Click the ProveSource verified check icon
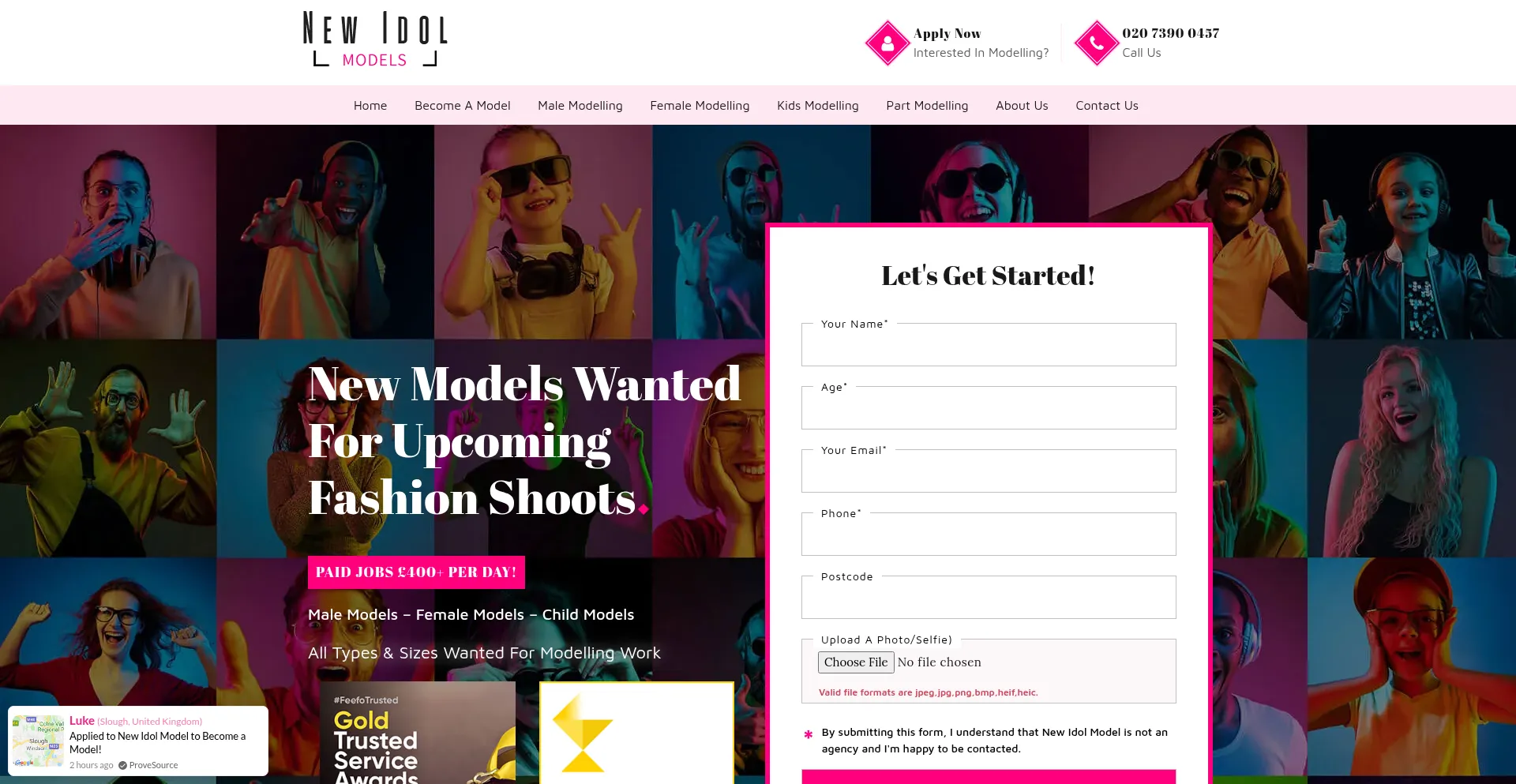Screen dimensions: 1516x784 coord(122,765)
